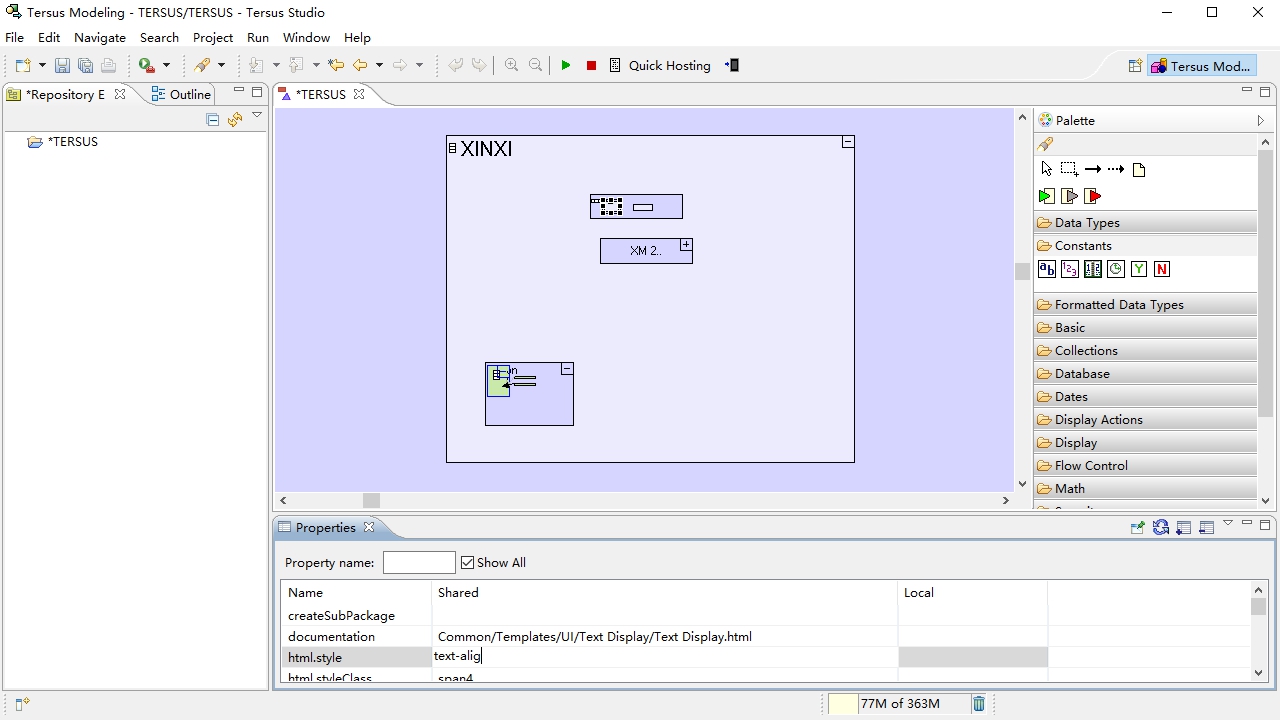Select the arrow Select tool in Palette
The height and width of the screenshot is (720, 1280).
[x=1046, y=169]
